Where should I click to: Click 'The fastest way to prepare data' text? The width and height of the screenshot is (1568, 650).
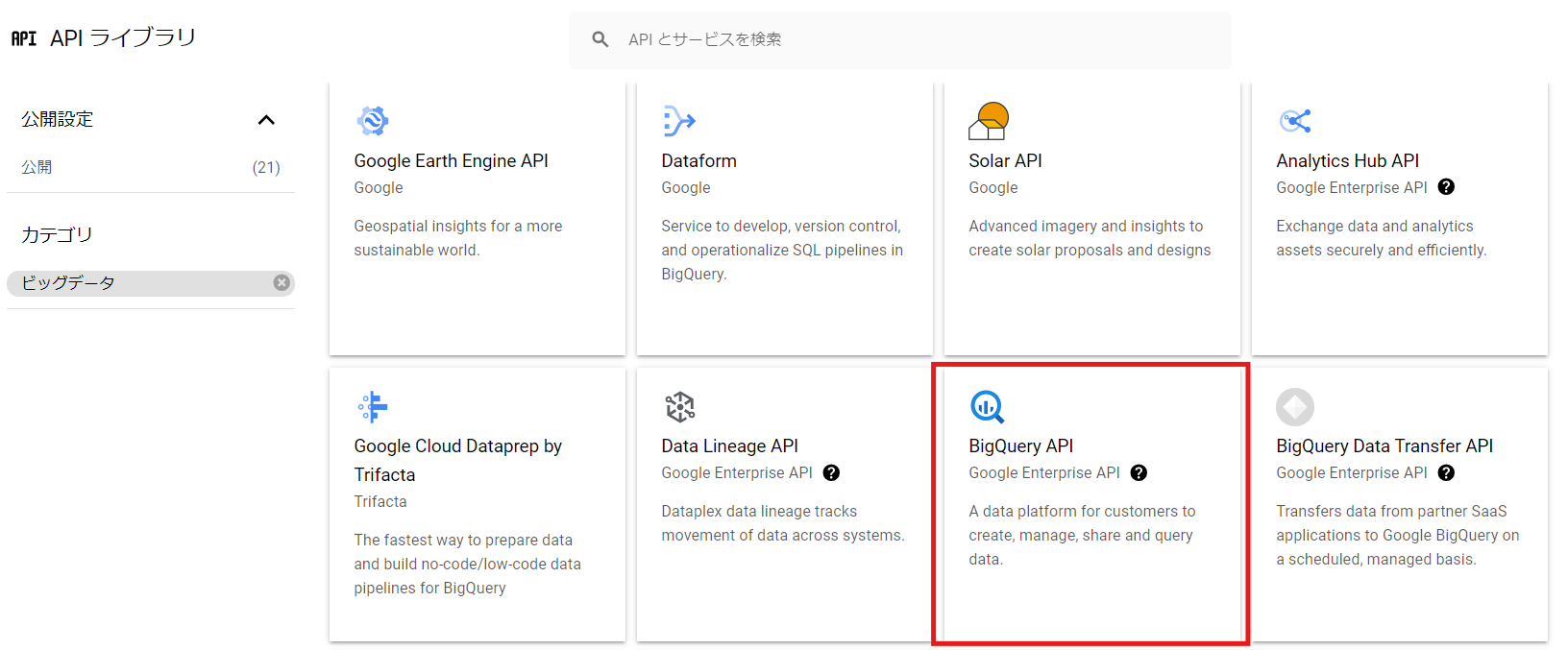coord(467,564)
